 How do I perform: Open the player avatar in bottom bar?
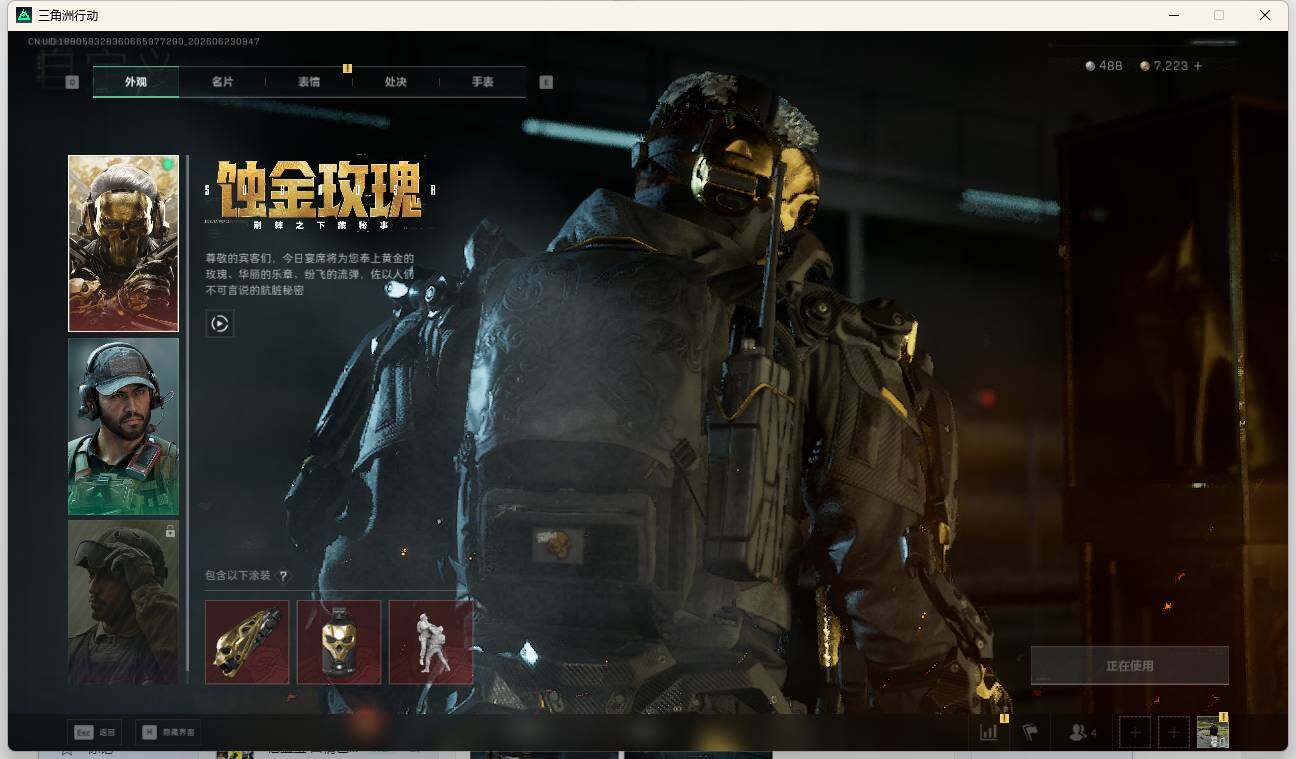(1213, 732)
